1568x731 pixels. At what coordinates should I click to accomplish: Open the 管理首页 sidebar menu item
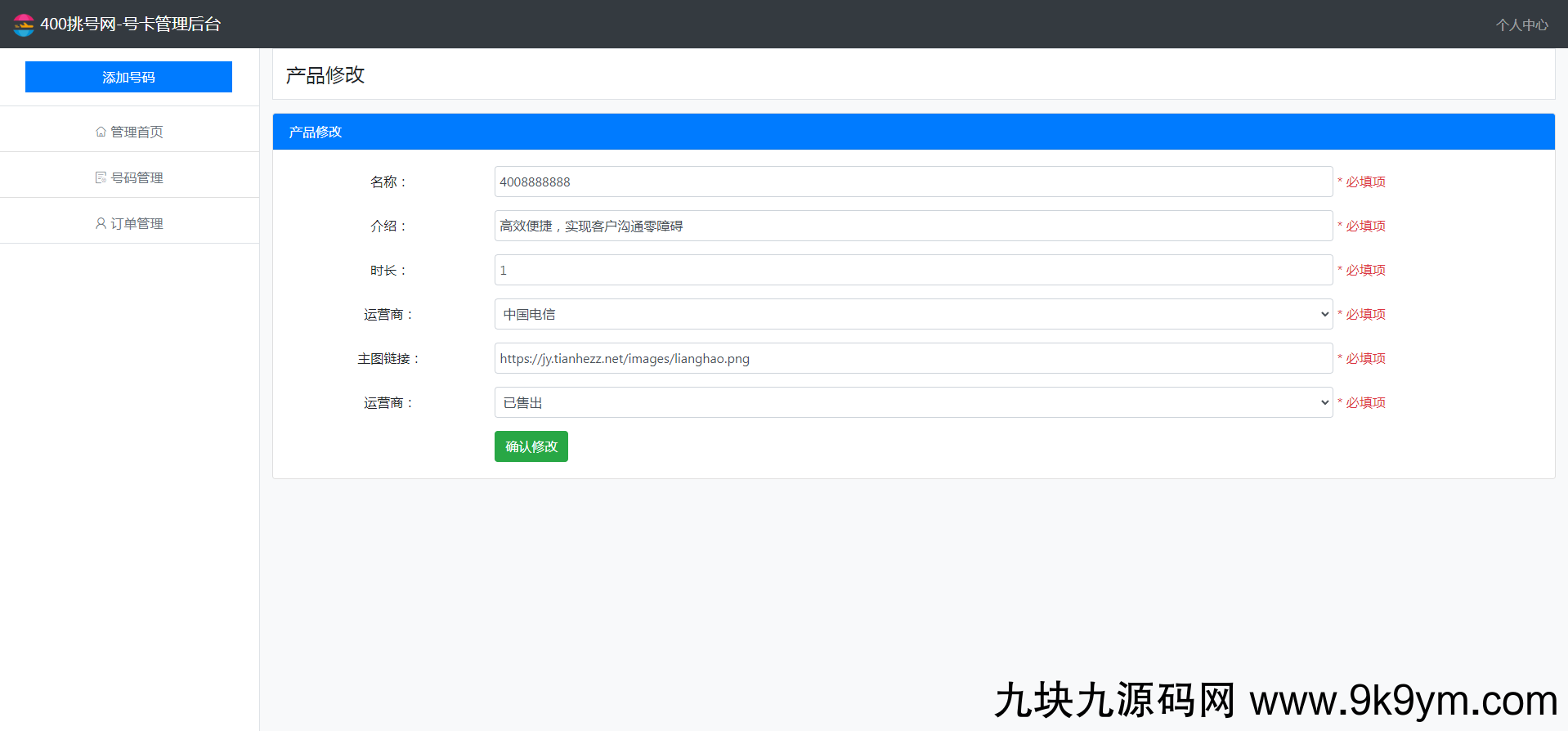click(x=137, y=132)
